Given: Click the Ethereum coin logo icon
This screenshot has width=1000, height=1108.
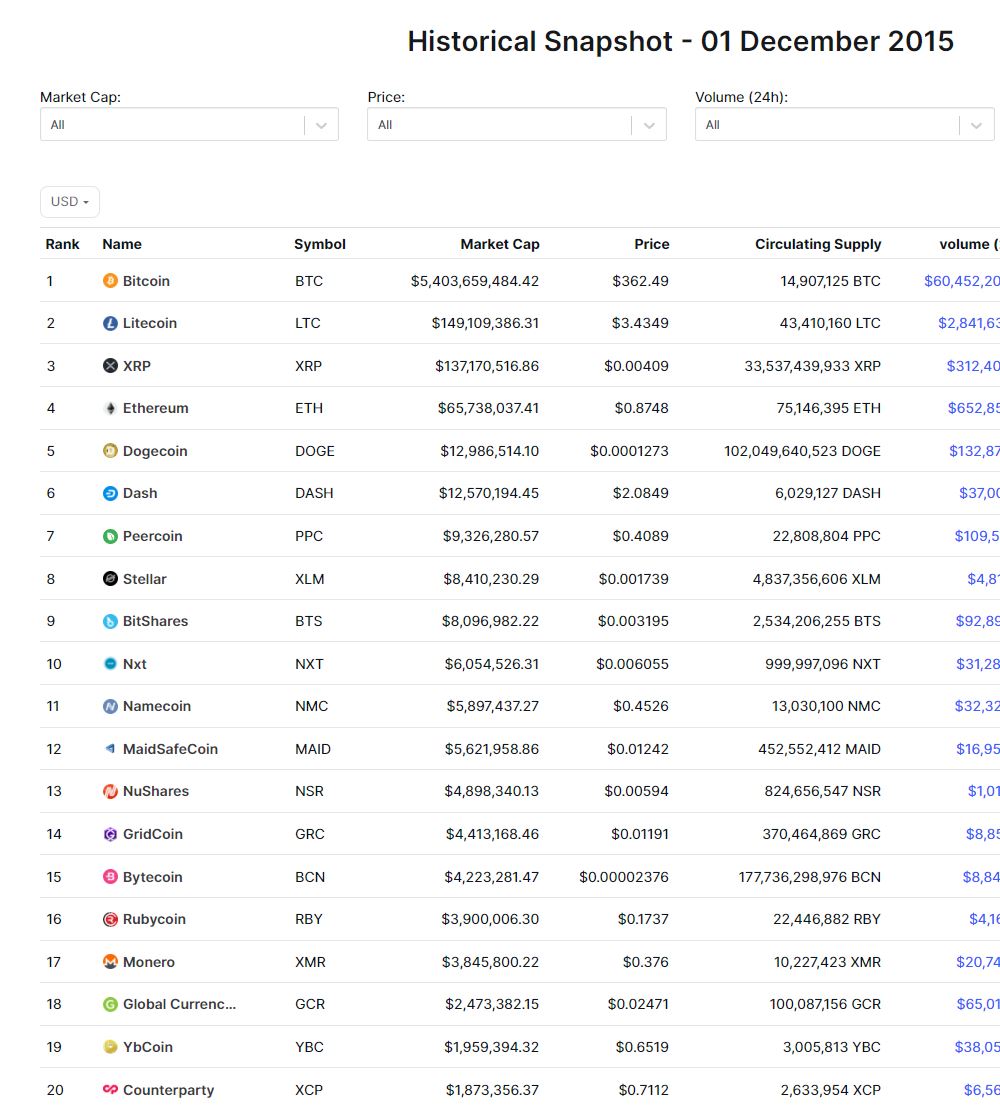Looking at the screenshot, I should [110, 408].
